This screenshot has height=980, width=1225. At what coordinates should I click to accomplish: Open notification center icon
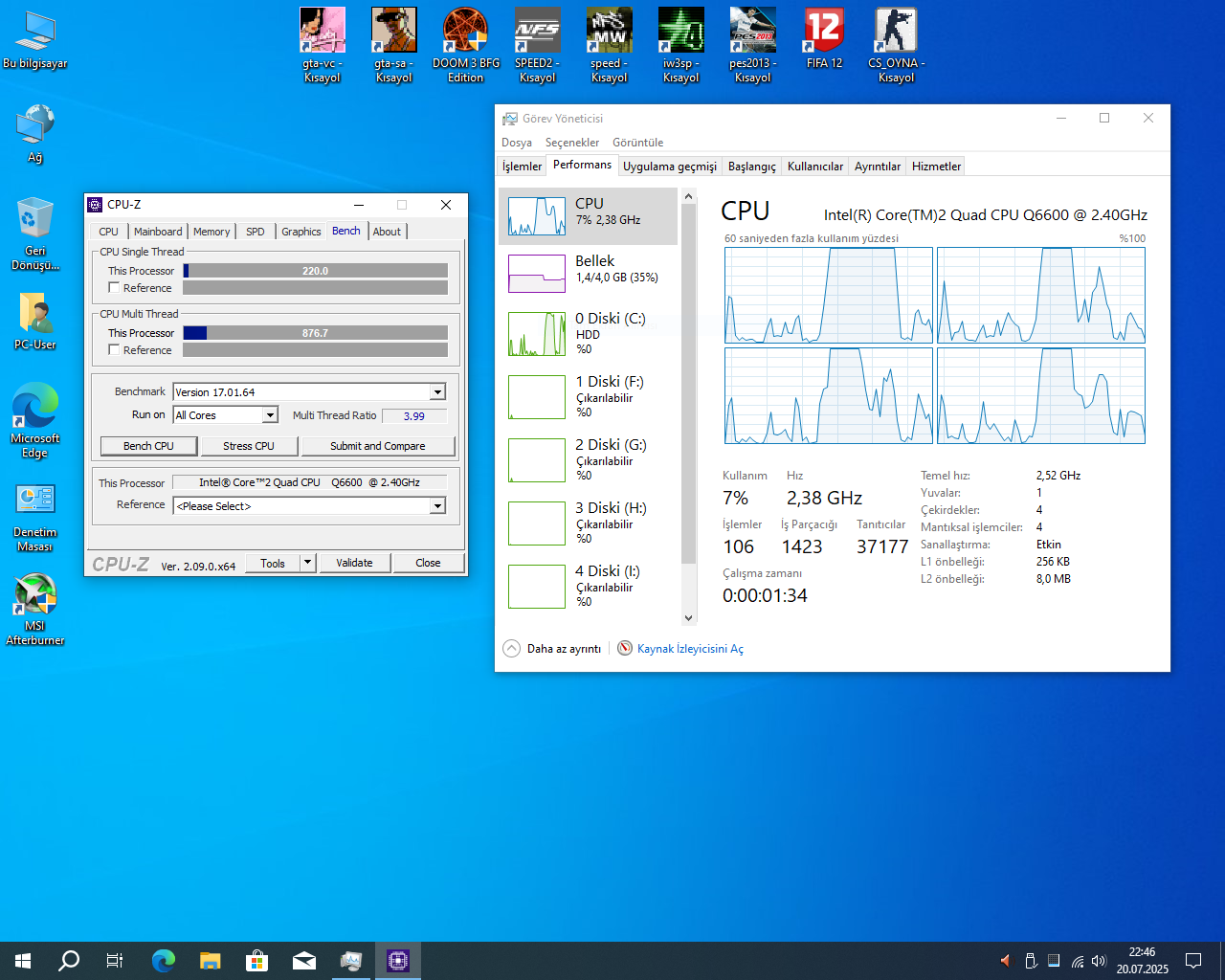coord(1193,961)
